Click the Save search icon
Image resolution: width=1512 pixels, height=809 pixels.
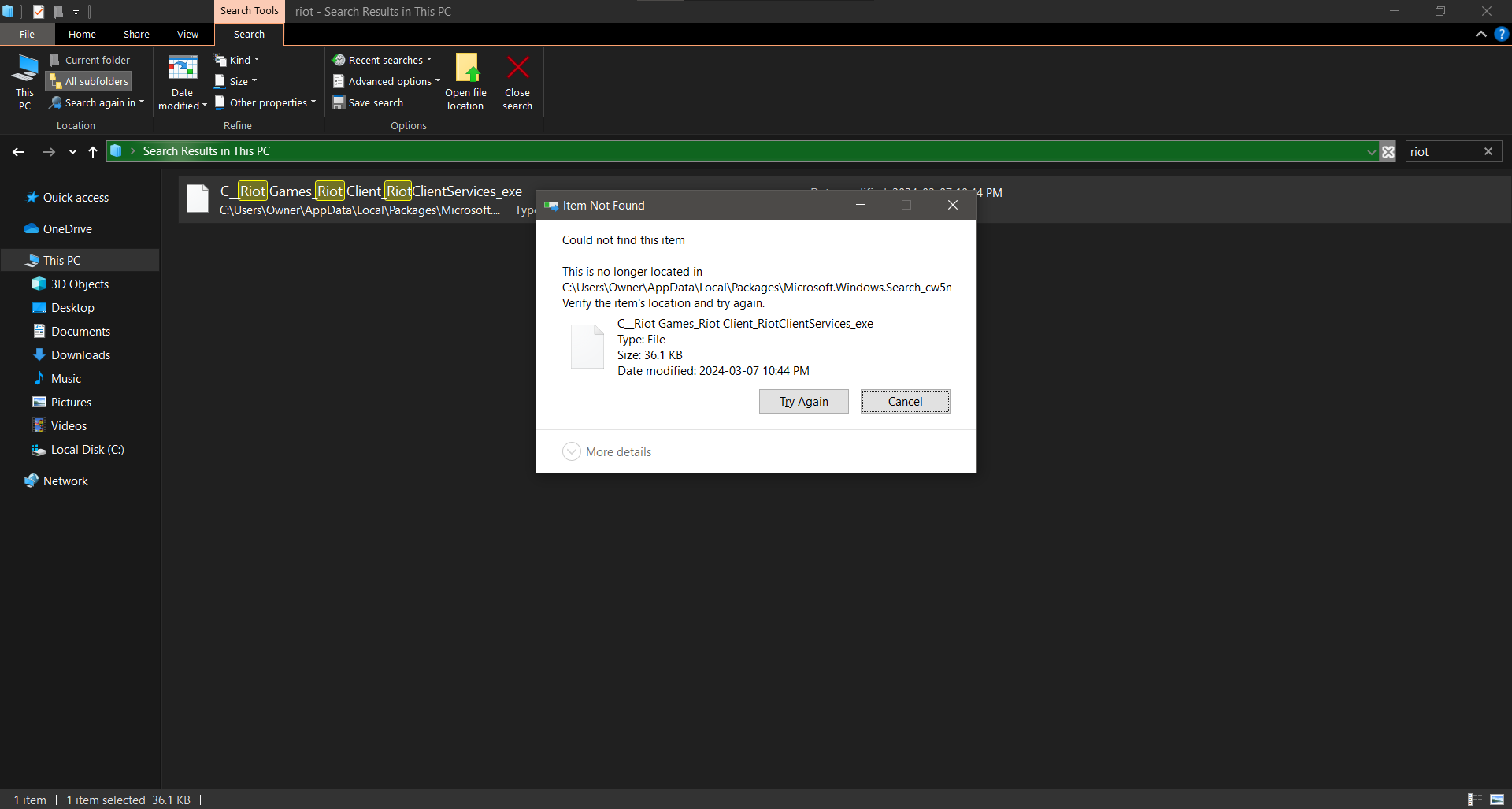coord(339,103)
